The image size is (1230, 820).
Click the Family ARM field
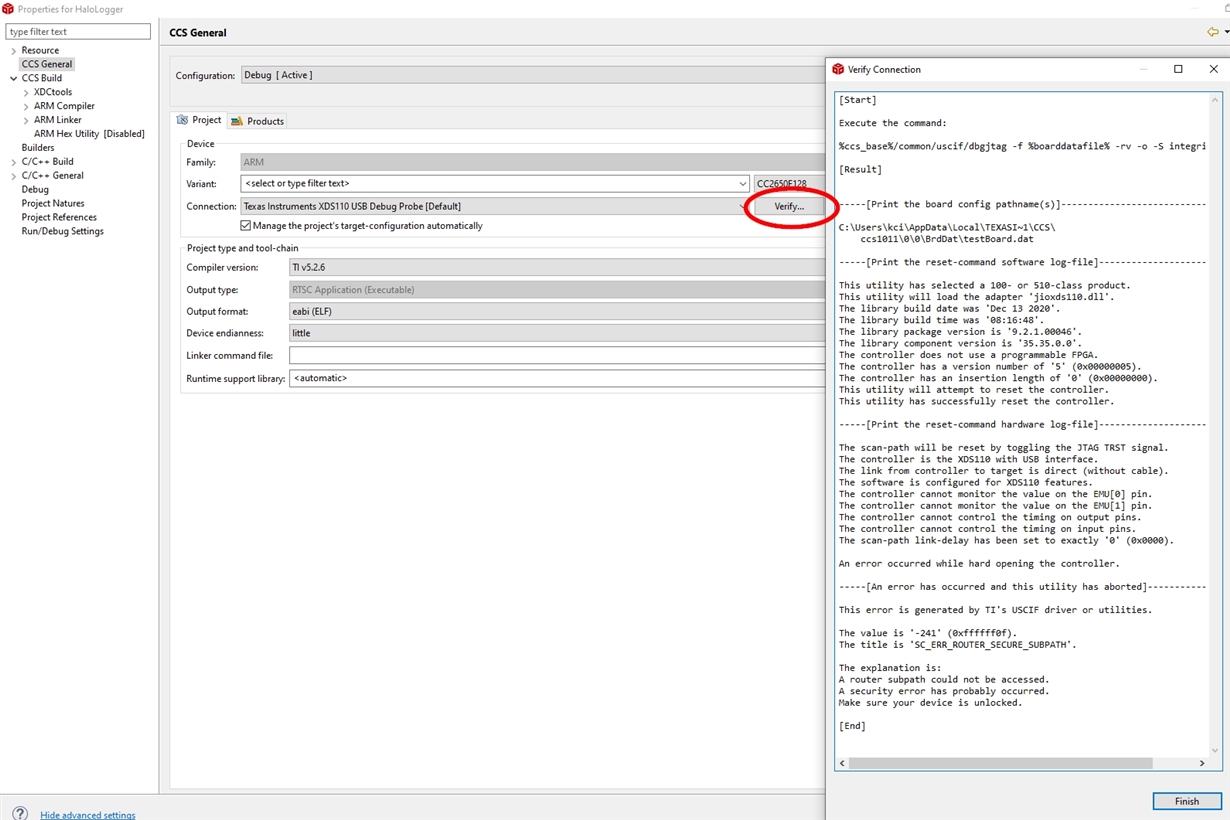[x=533, y=162]
